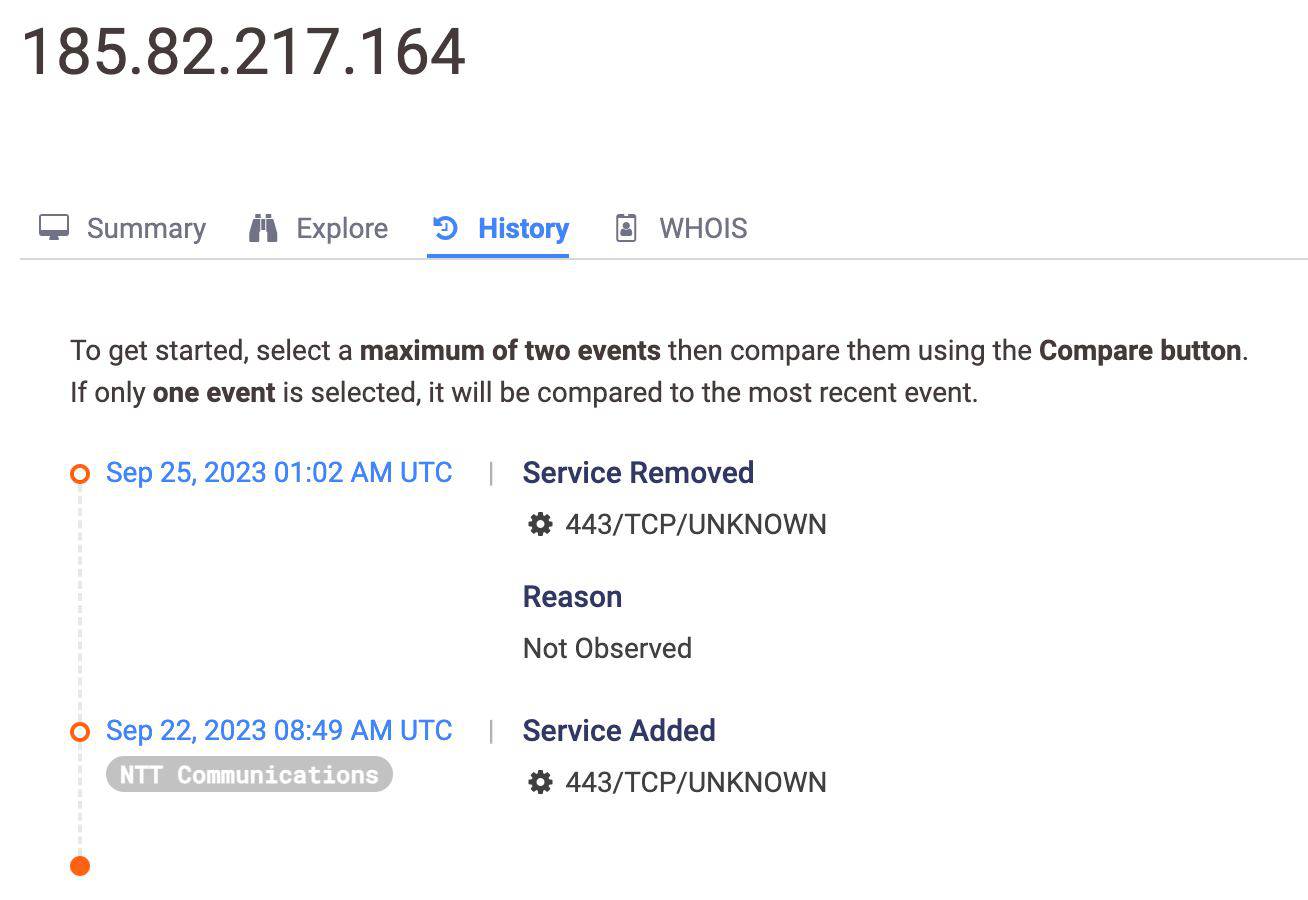This screenshot has height=900, width=1308.
Task: Click the Summary monitor icon
Action: (54, 228)
